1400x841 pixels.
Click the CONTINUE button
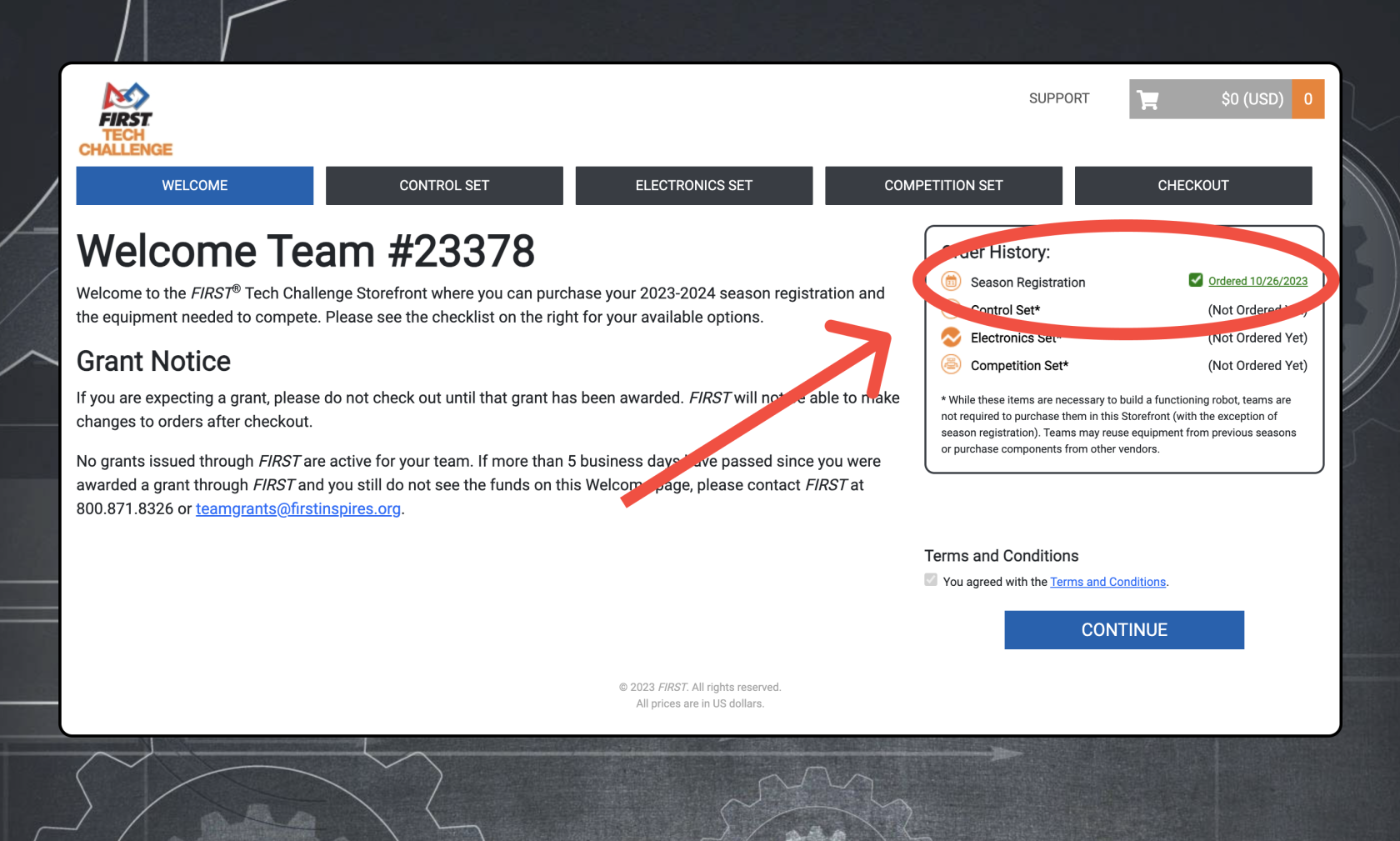pos(1124,630)
